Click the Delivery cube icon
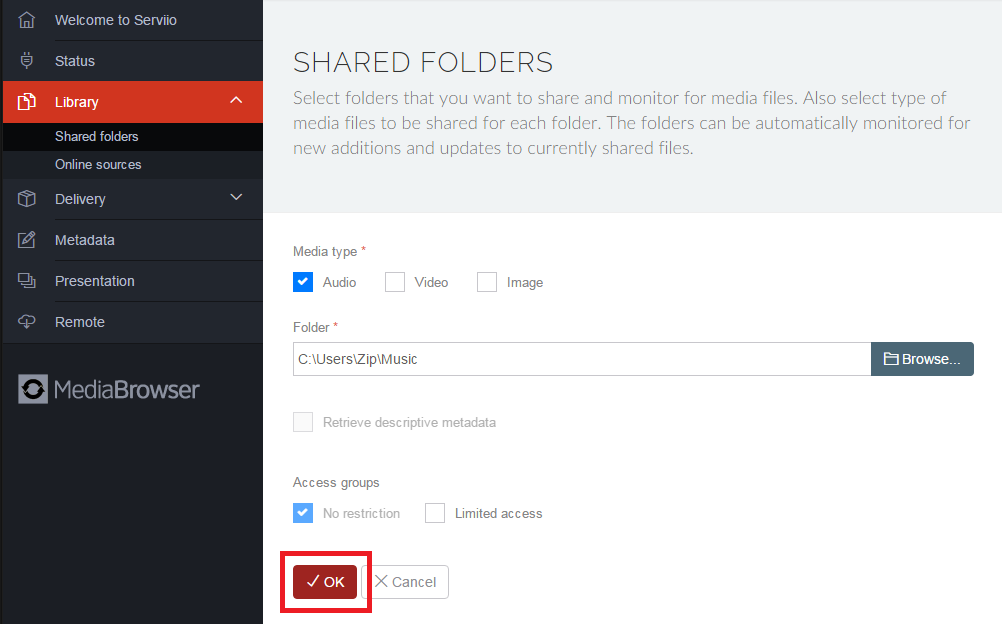 (27, 199)
